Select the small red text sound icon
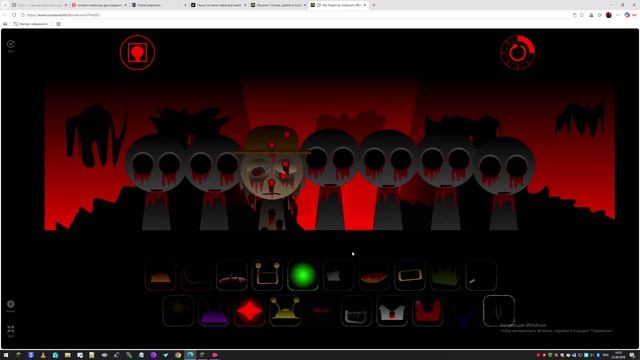The width and height of the screenshot is (640, 360). pyautogui.click(x=321, y=311)
